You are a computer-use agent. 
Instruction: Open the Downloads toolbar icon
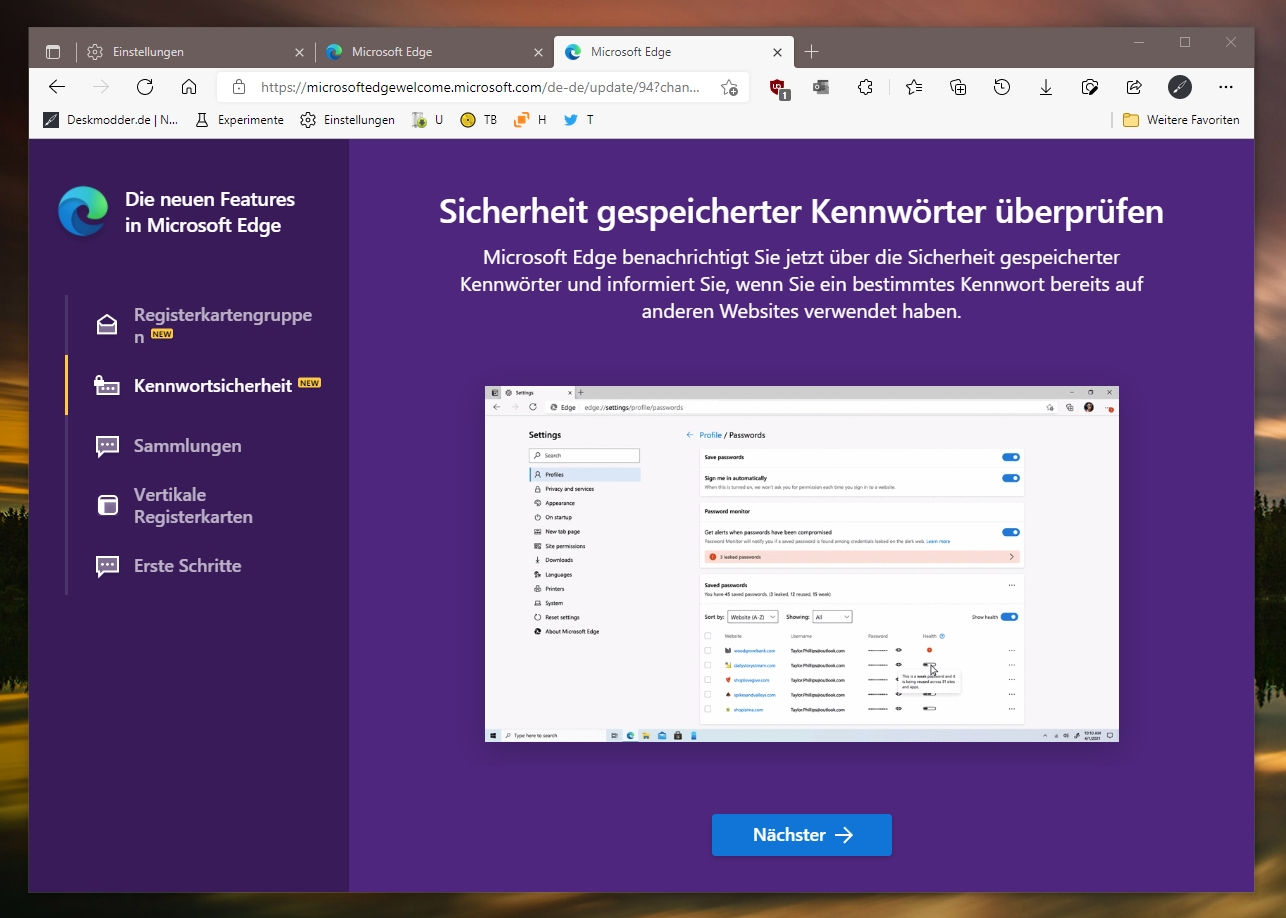click(1046, 87)
